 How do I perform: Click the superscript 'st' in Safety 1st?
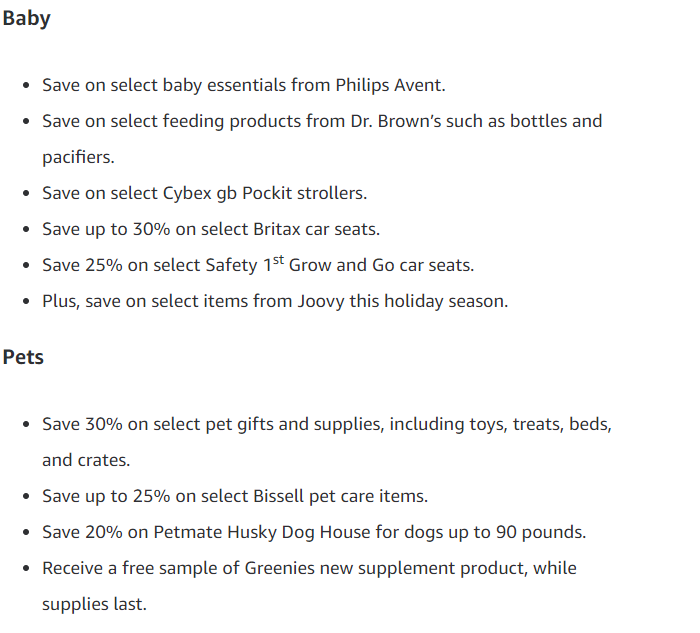[278, 260]
